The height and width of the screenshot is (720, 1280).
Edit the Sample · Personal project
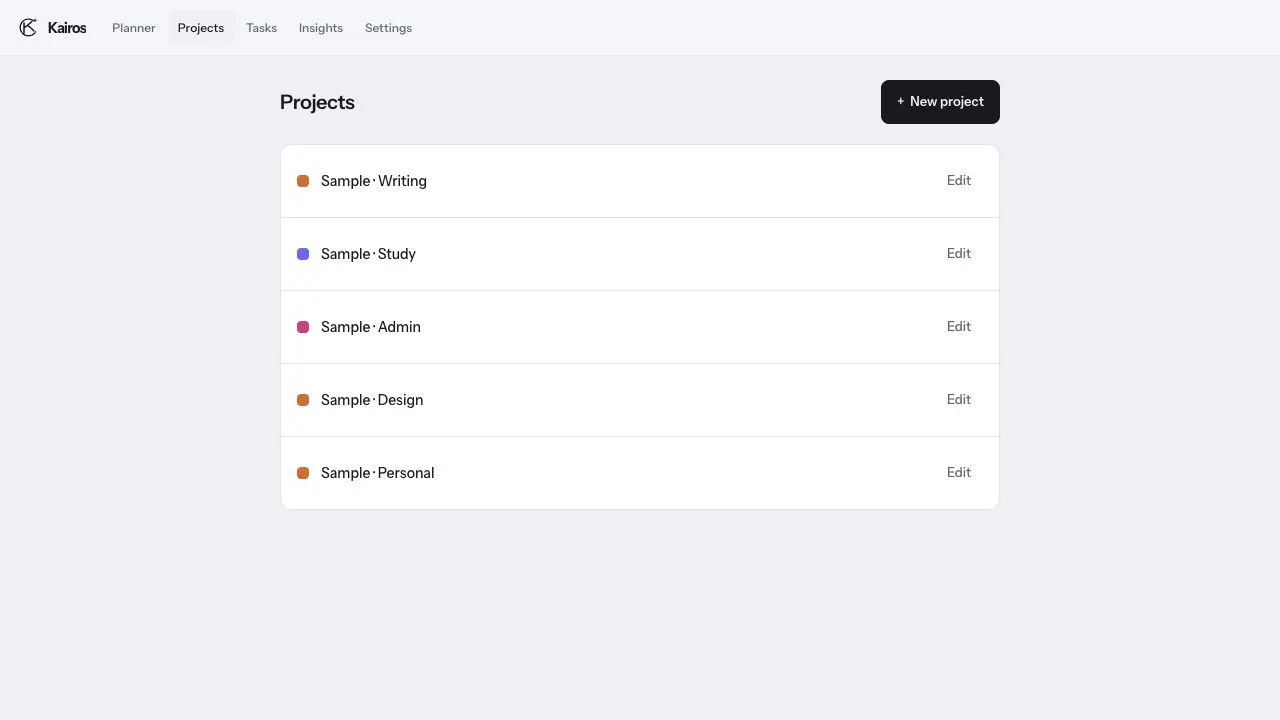(959, 473)
